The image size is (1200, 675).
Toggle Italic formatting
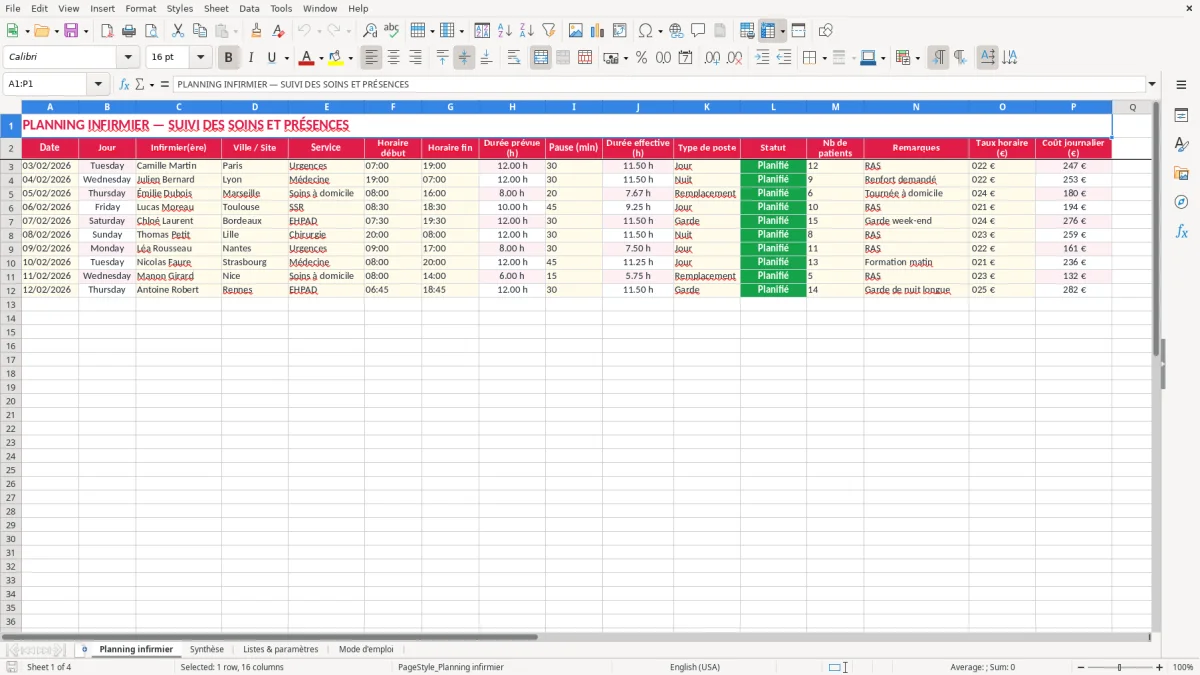pyautogui.click(x=250, y=58)
